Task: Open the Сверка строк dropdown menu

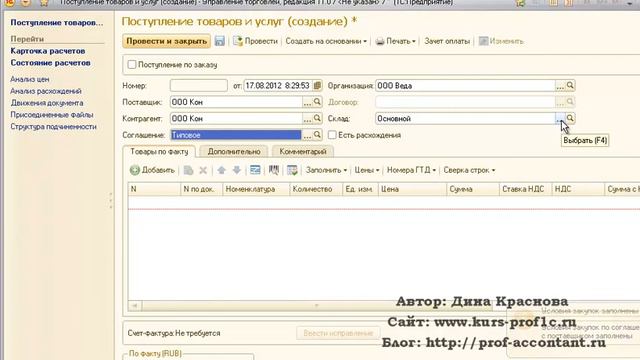Action: [x=469, y=170]
